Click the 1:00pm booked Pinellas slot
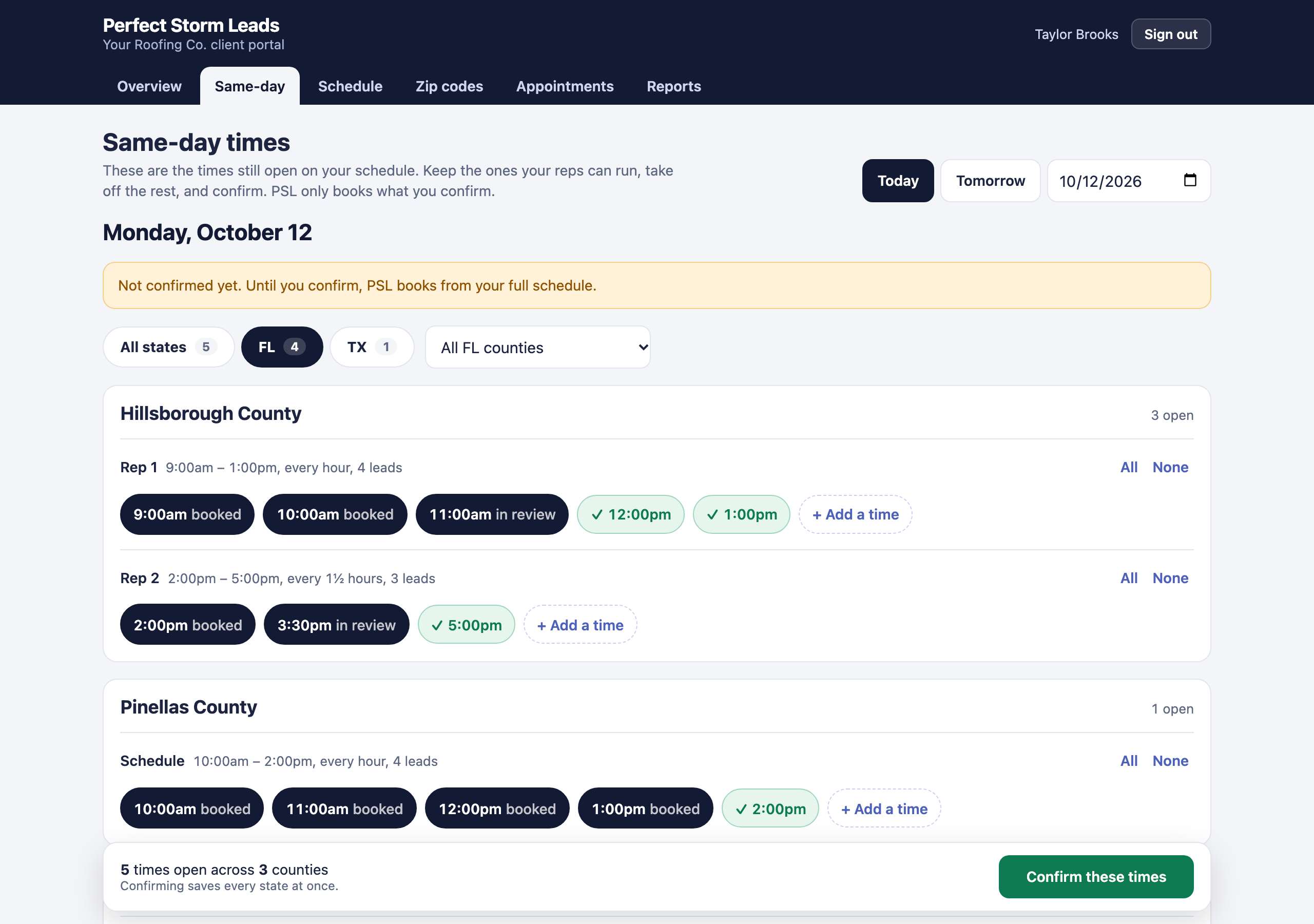 coord(645,808)
